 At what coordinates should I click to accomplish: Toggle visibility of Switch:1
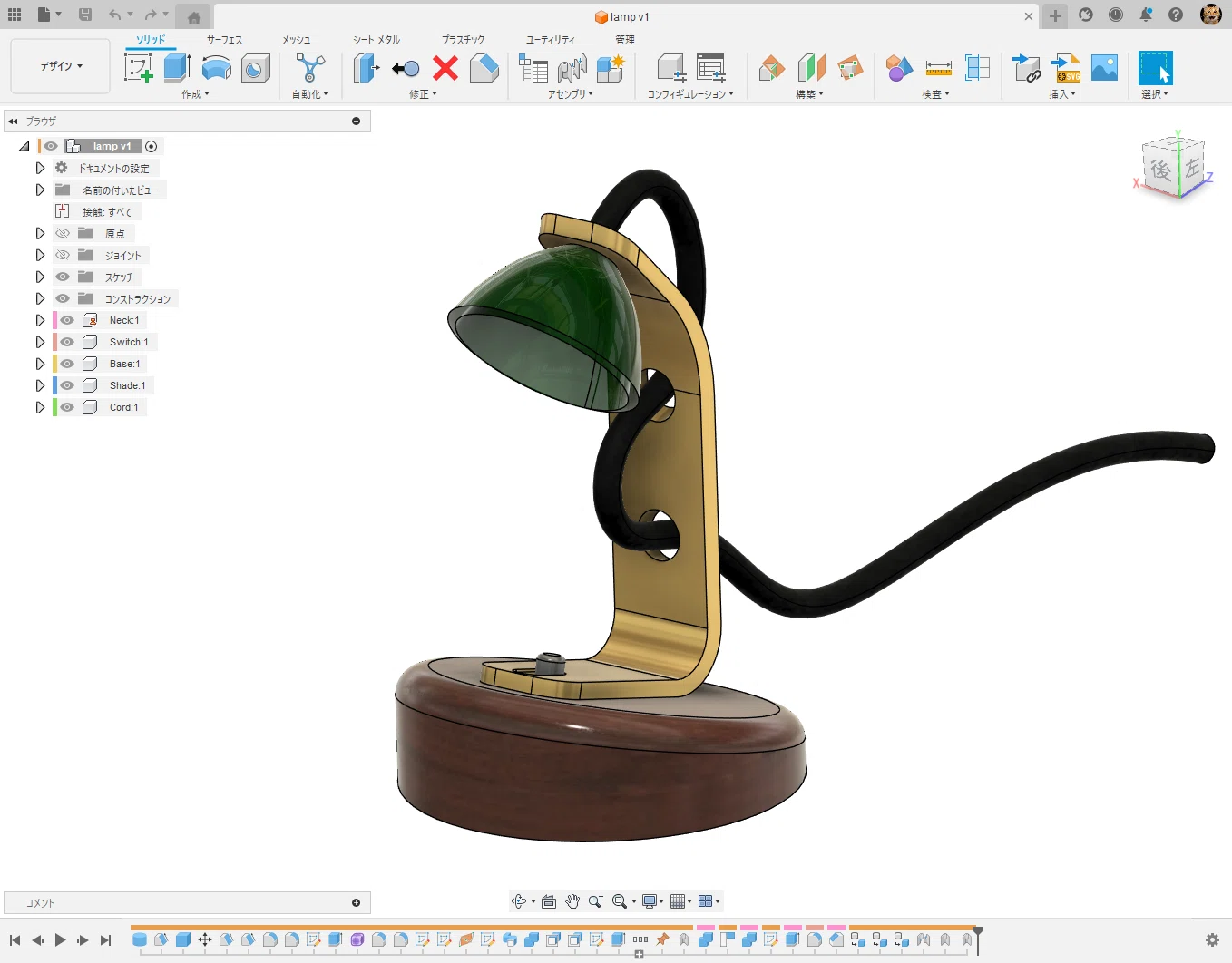pos(67,342)
